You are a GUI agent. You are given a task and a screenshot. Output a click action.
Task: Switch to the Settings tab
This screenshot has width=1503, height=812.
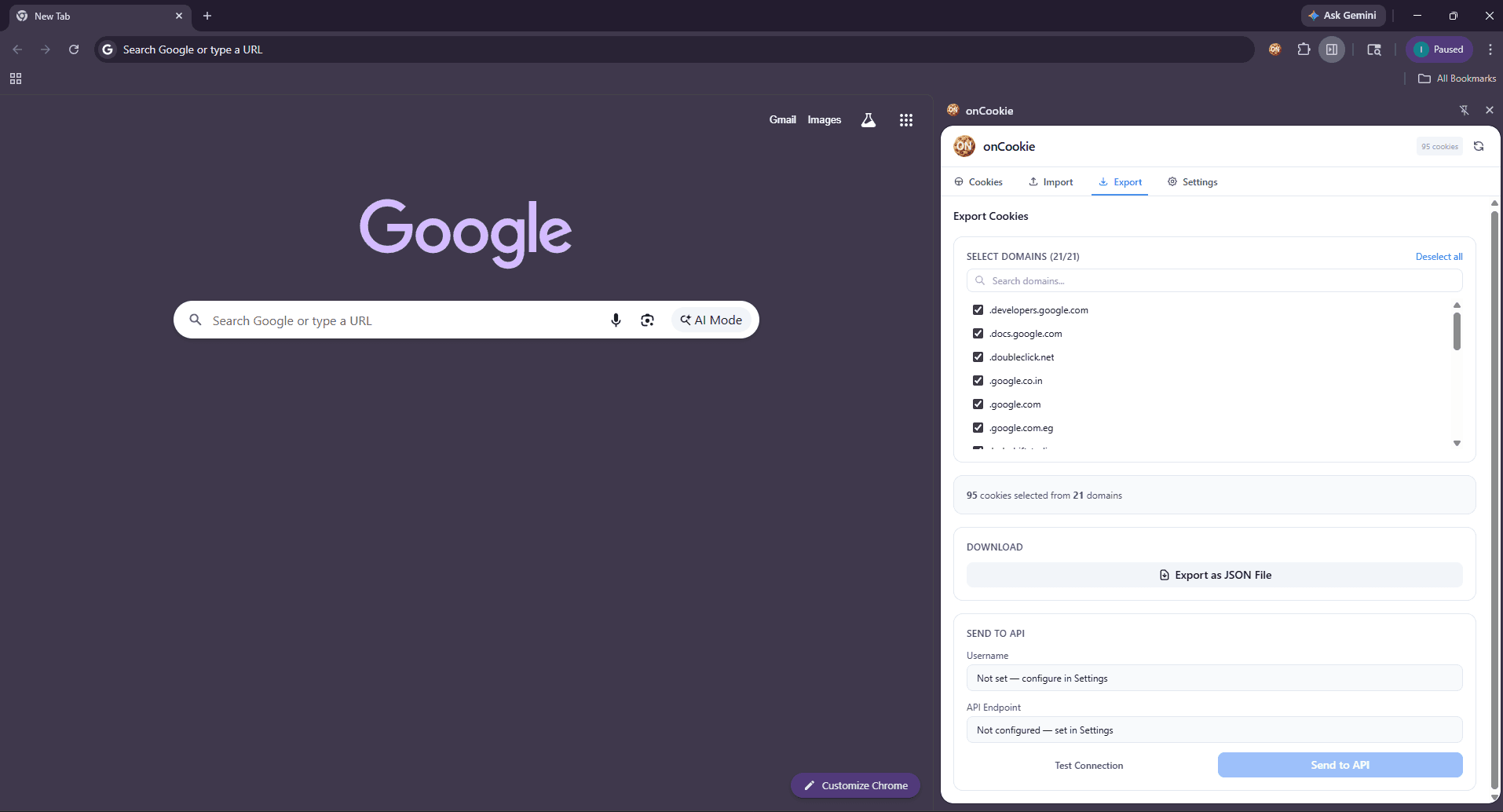click(1192, 182)
